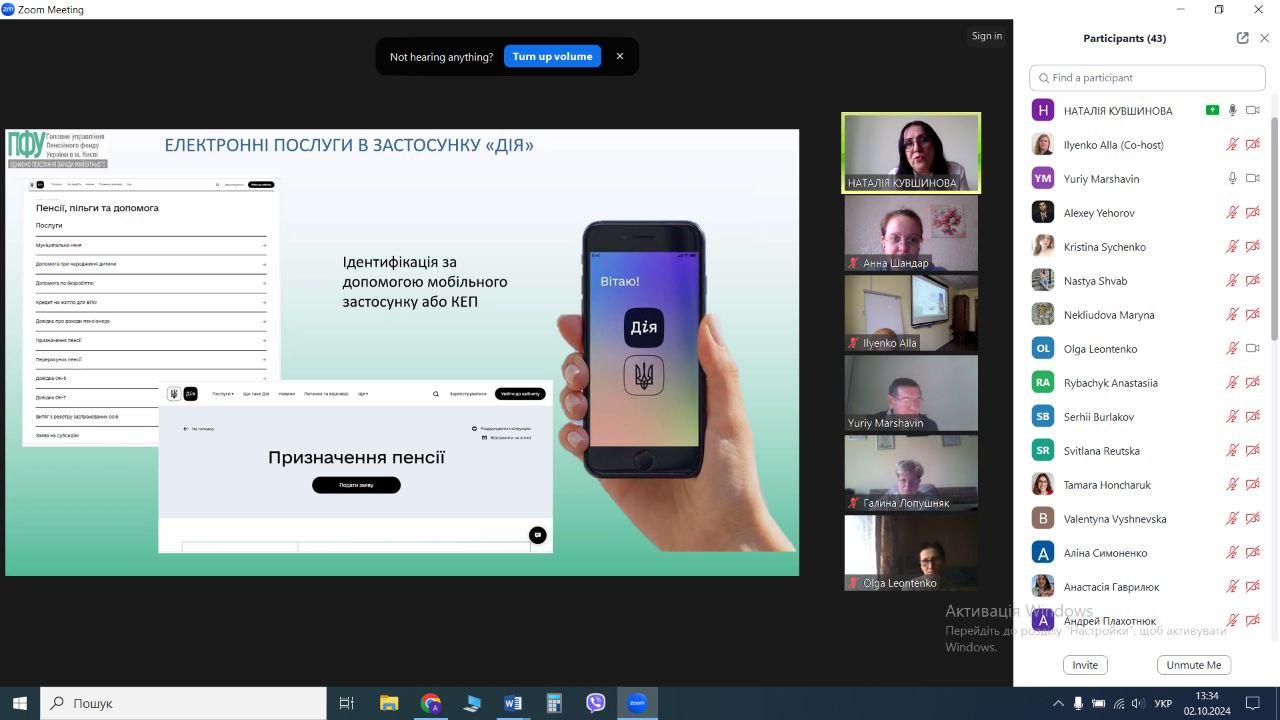Screen dimensions: 1280x720
Task: Click the УКР language indicator
Action: 1163,704
